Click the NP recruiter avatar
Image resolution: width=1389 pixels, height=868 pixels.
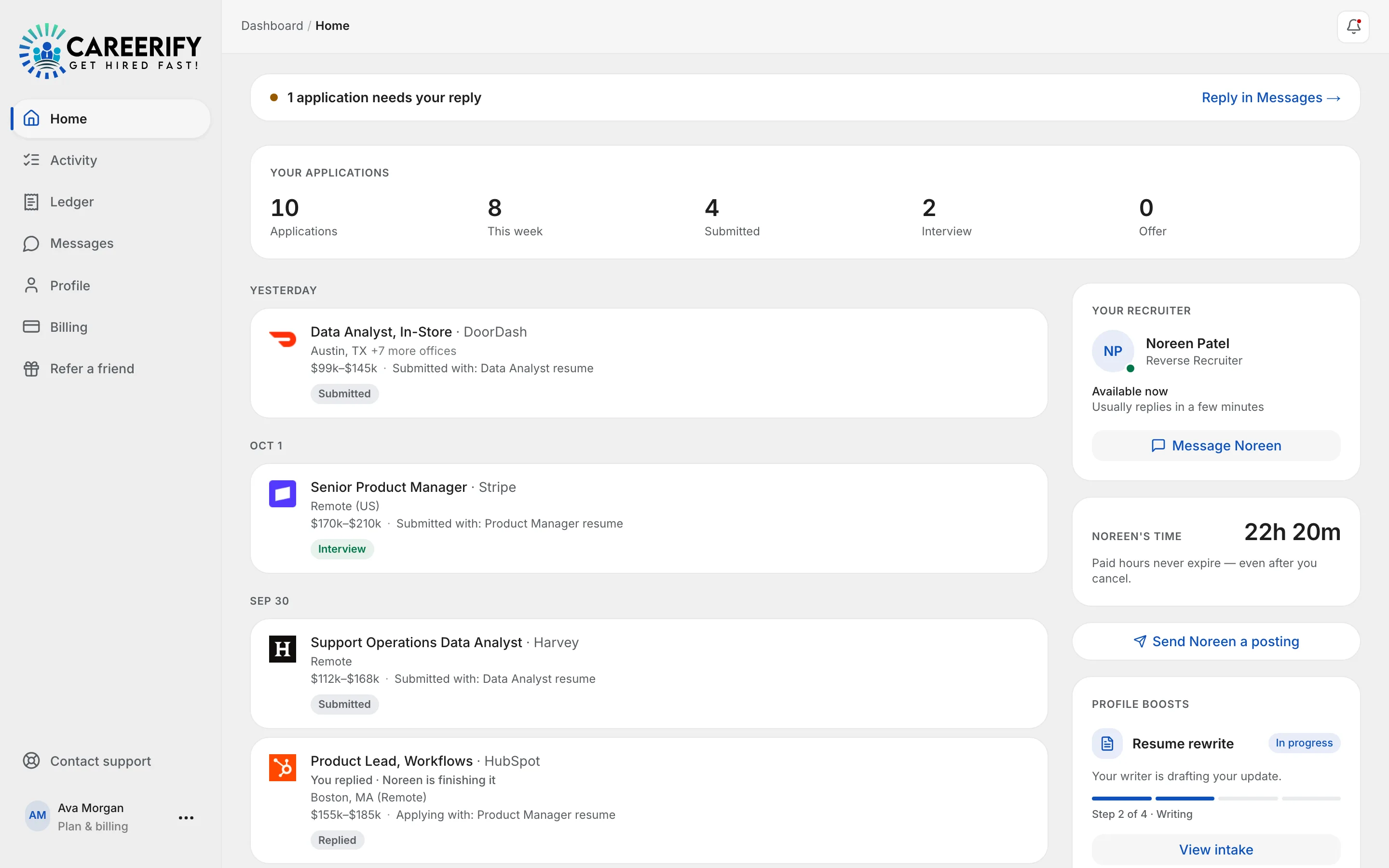click(1113, 351)
